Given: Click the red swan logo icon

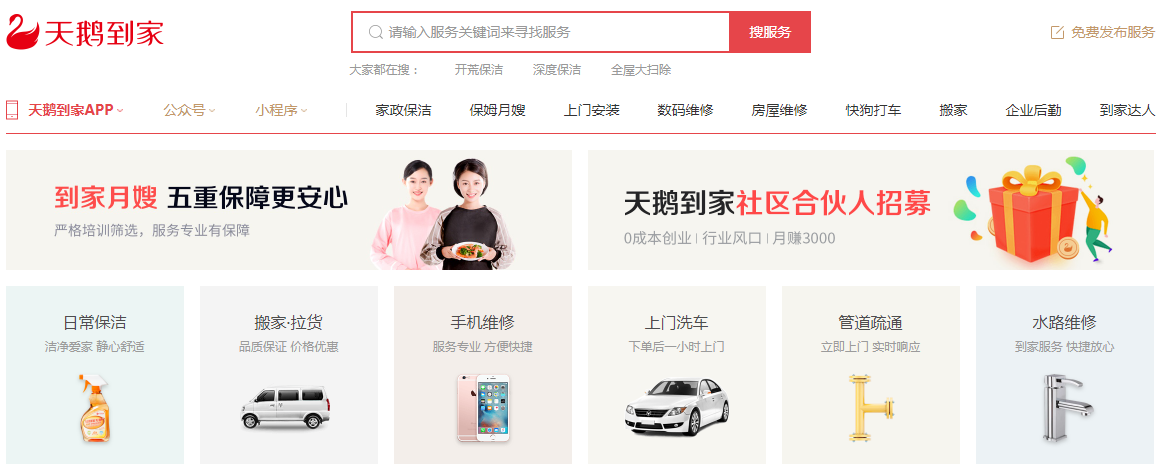Looking at the screenshot, I should point(22,33).
